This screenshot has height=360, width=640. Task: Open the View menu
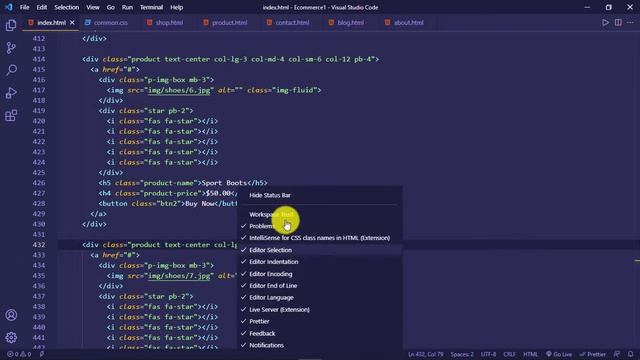pyautogui.click(x=93, y=7)
